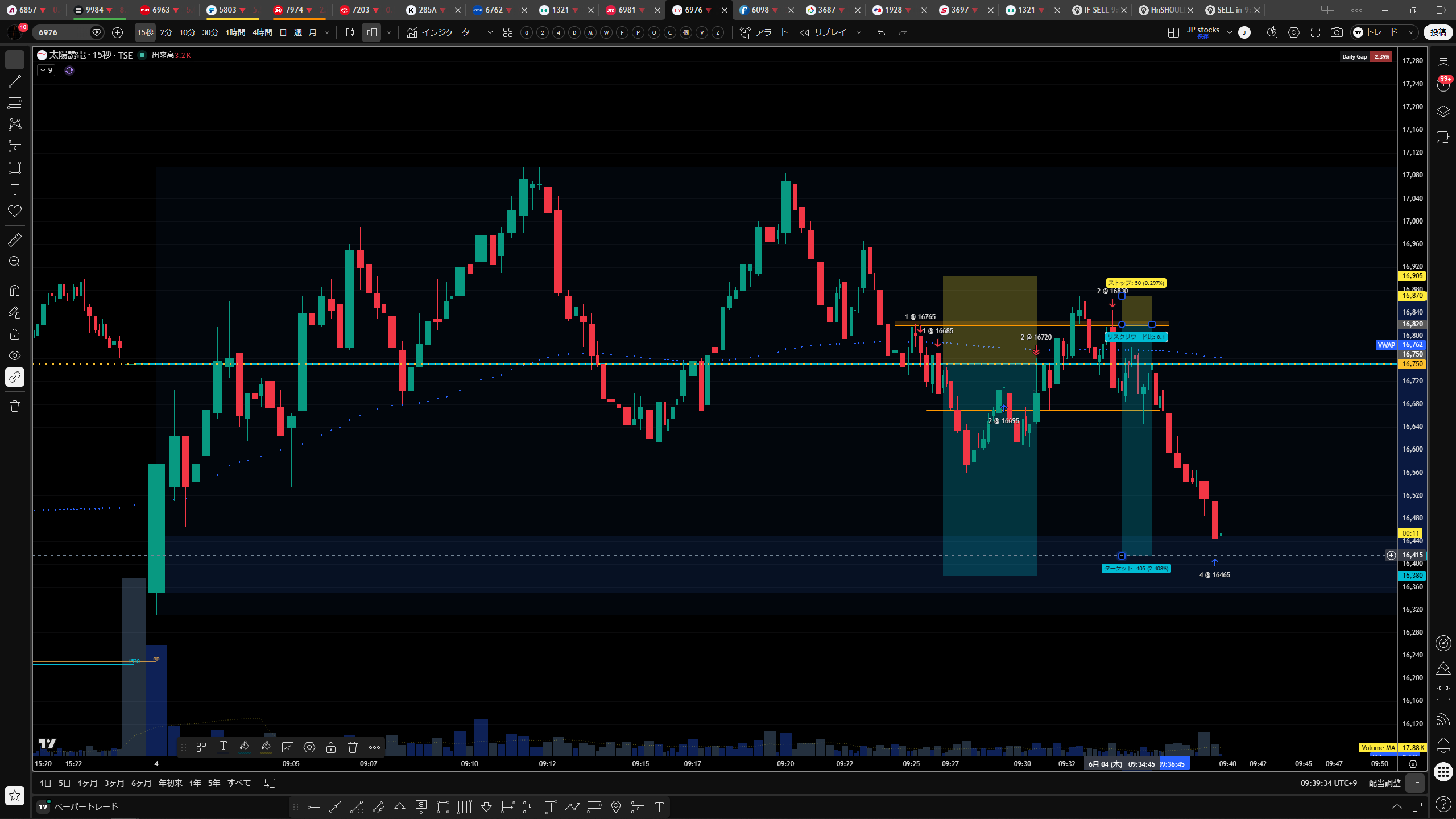This screenshot has height=819, width=1456.
Task: Start bar replay with リプレイ
Action: (x=823, y=32)
